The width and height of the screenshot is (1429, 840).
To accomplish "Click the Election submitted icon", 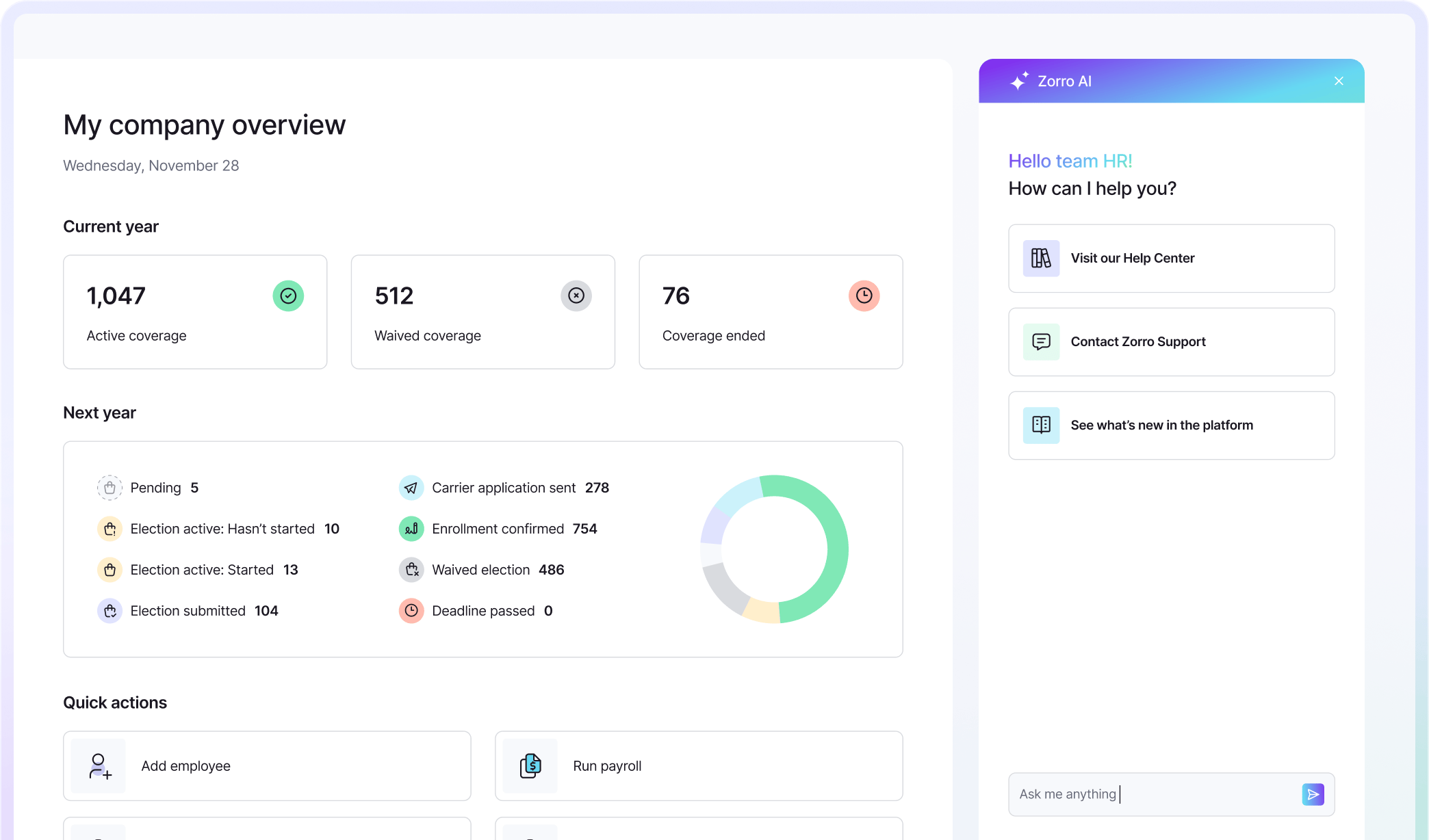I will 110,611.
